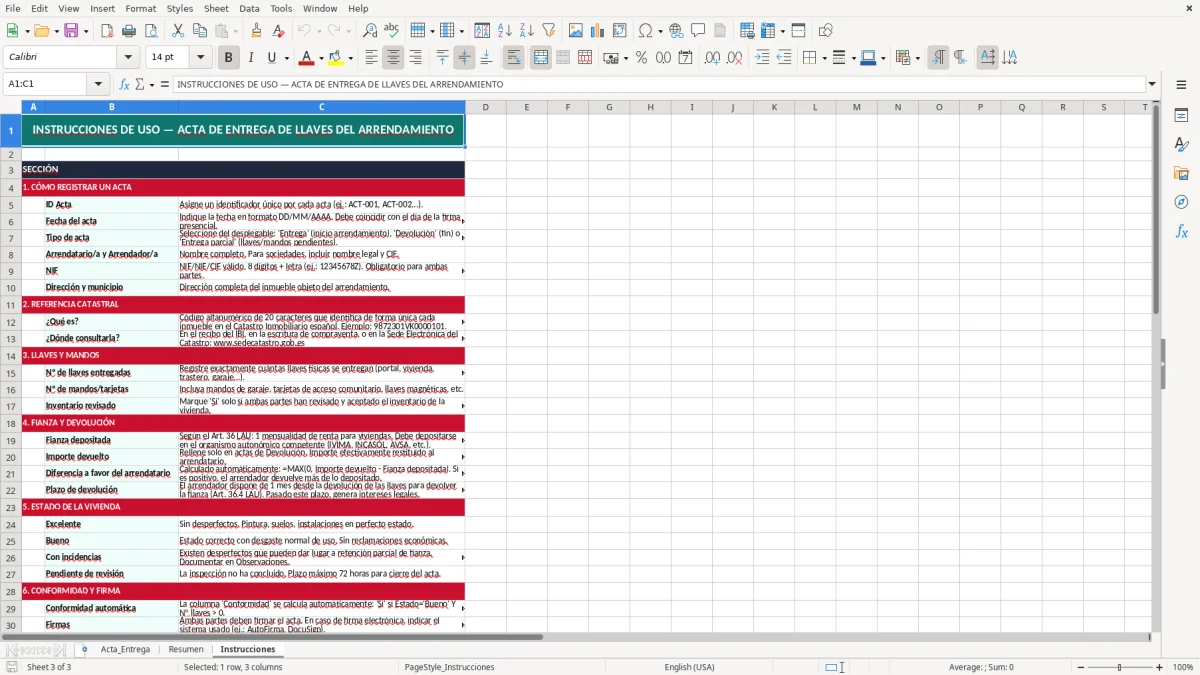Adjust the zoom slider handle
This screenshot has height=675, width=1200.
tap(1119, 667)
